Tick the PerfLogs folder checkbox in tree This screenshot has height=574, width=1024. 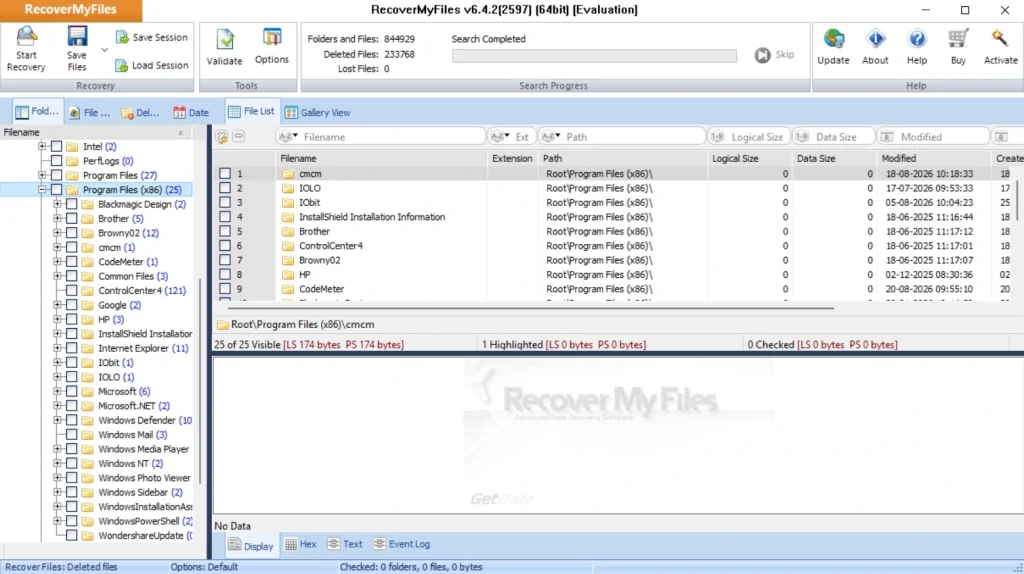57,161
